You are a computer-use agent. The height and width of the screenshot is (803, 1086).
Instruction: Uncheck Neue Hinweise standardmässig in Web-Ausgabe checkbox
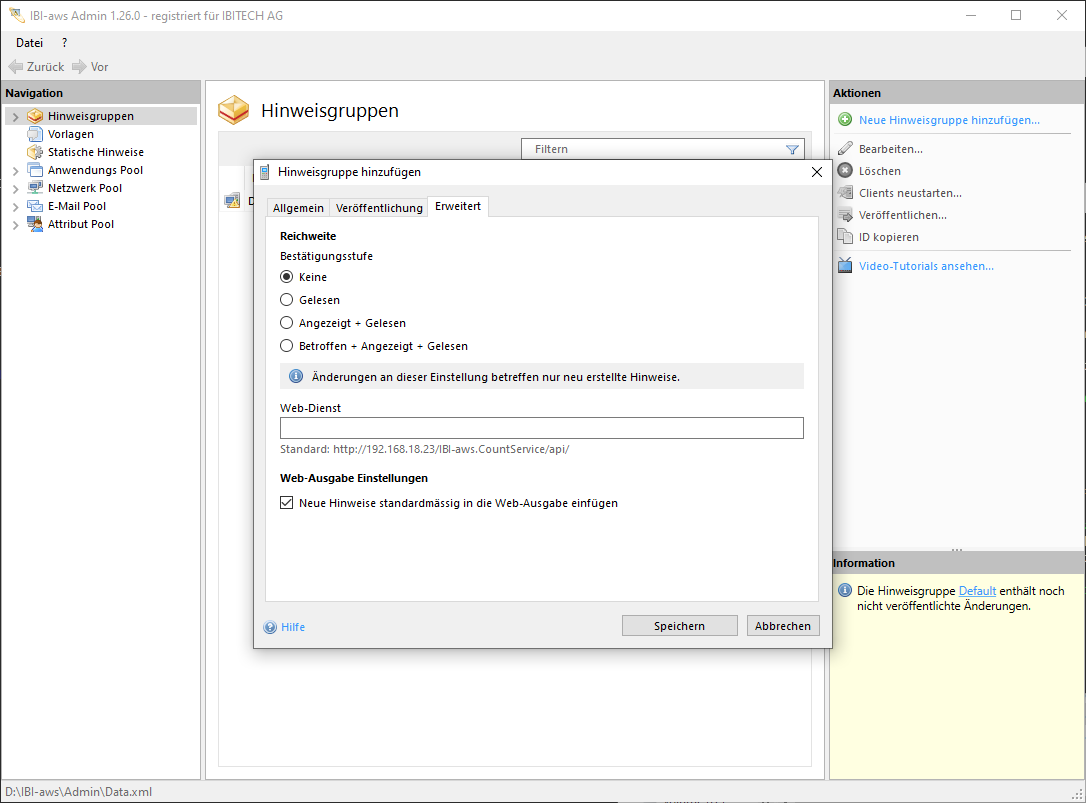[x=287, y=503]
